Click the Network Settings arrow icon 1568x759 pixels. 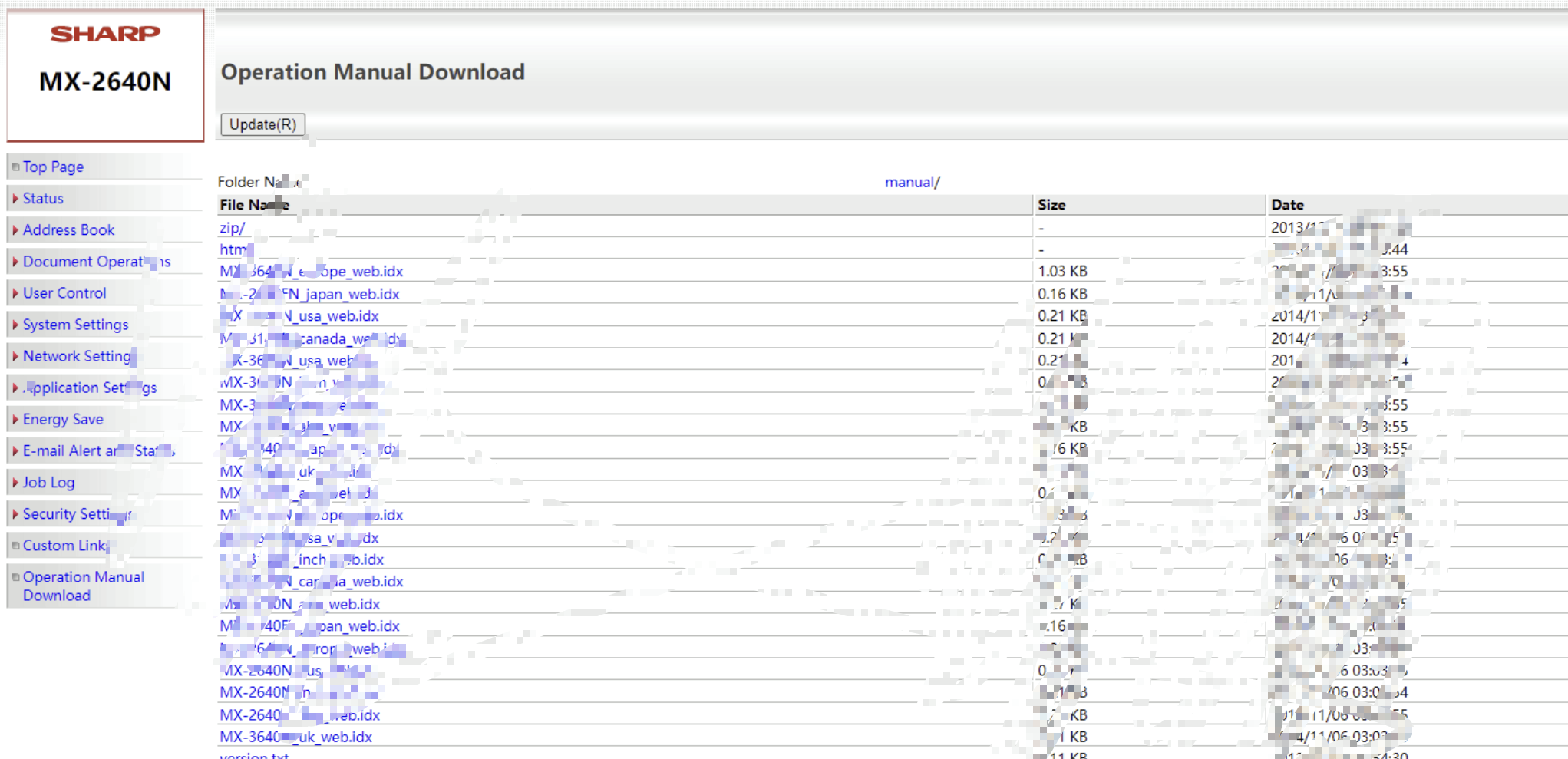click(x=15, y=356)
